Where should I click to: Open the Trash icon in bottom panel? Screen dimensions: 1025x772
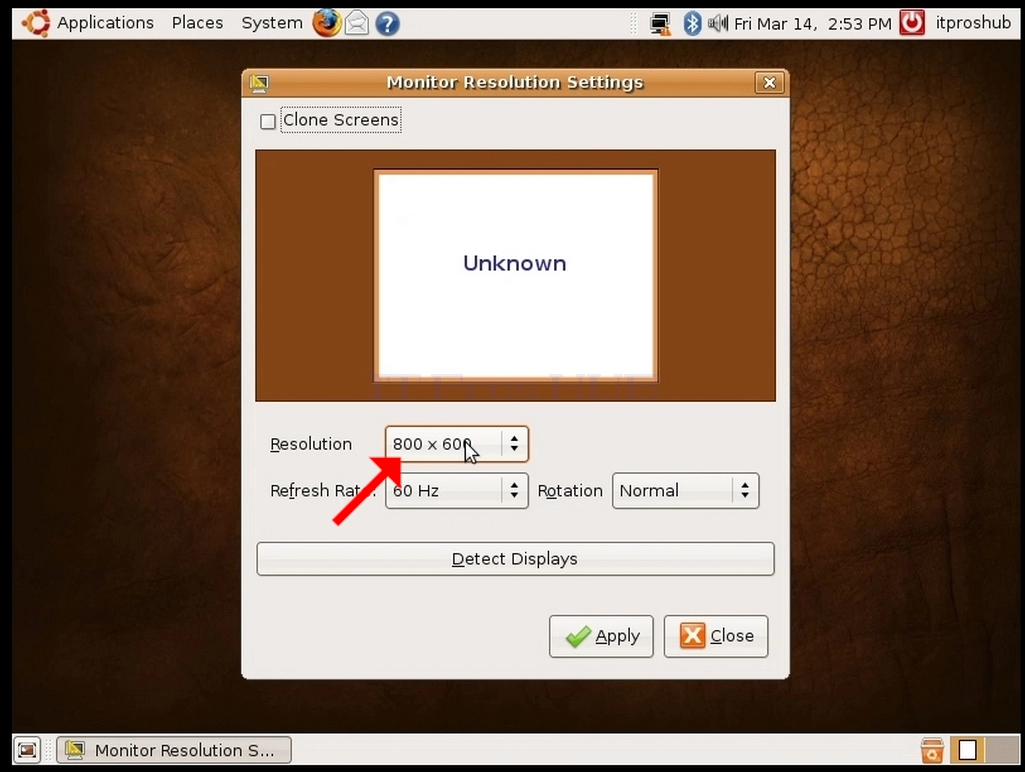pyautogui.click(x=932, y=750)
